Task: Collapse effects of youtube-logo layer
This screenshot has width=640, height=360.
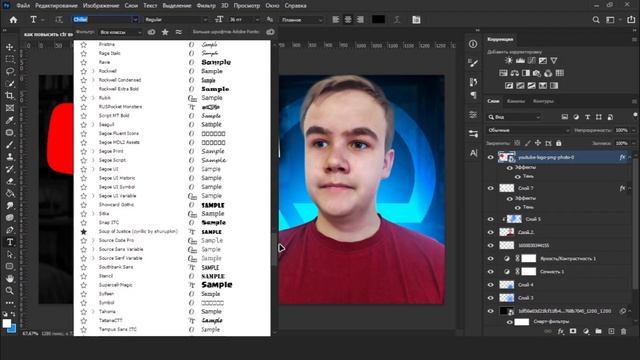Action: (x=630, y=157)
